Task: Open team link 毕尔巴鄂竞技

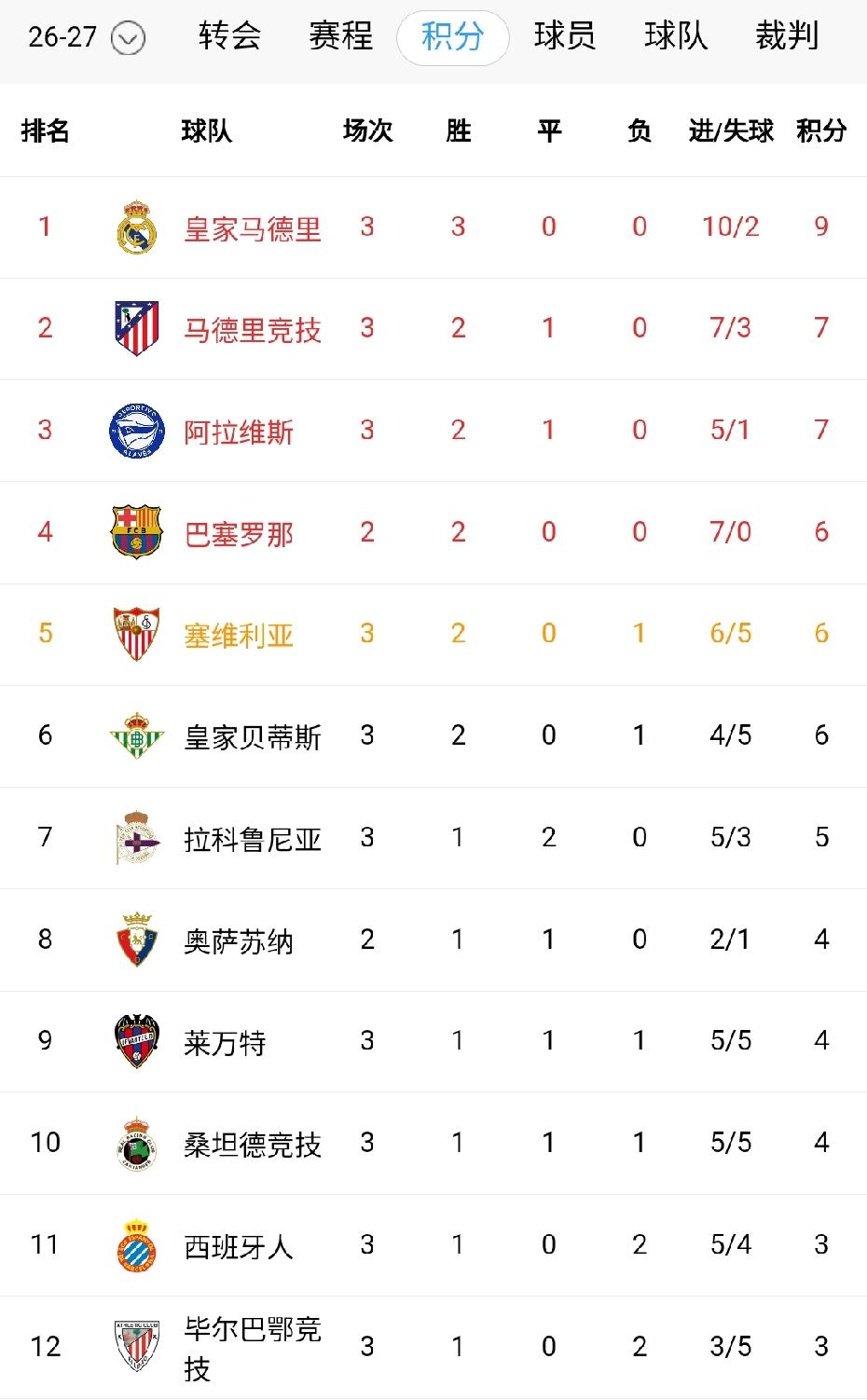Action: (x=253, y=1348)
